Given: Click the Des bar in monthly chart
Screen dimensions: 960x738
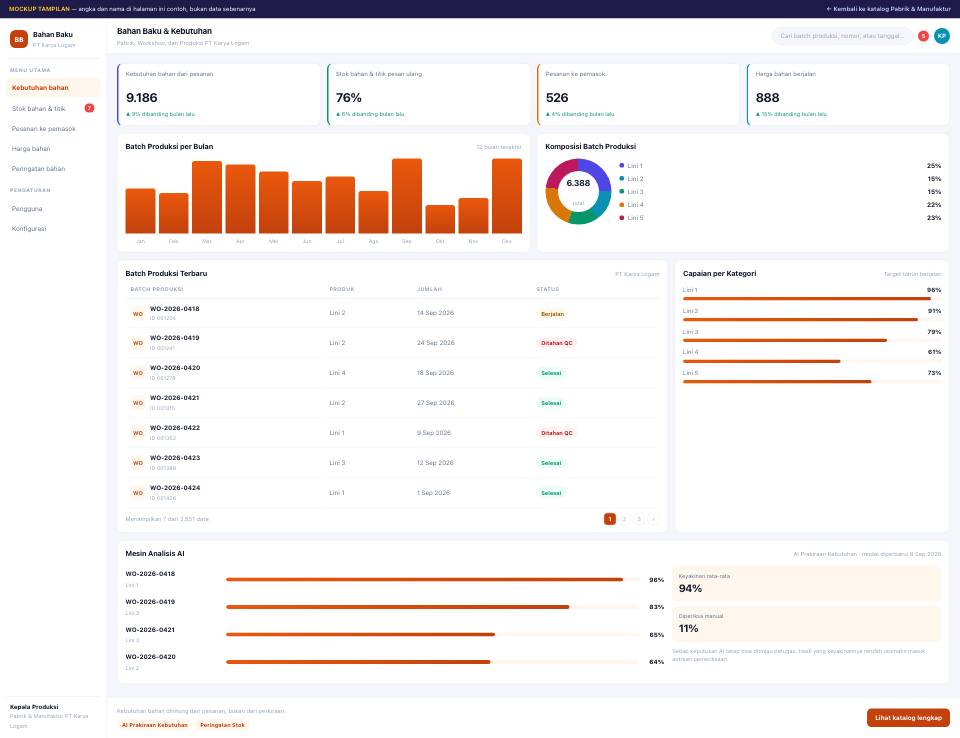Looking at the screenshot, I should tap(507, 196).
